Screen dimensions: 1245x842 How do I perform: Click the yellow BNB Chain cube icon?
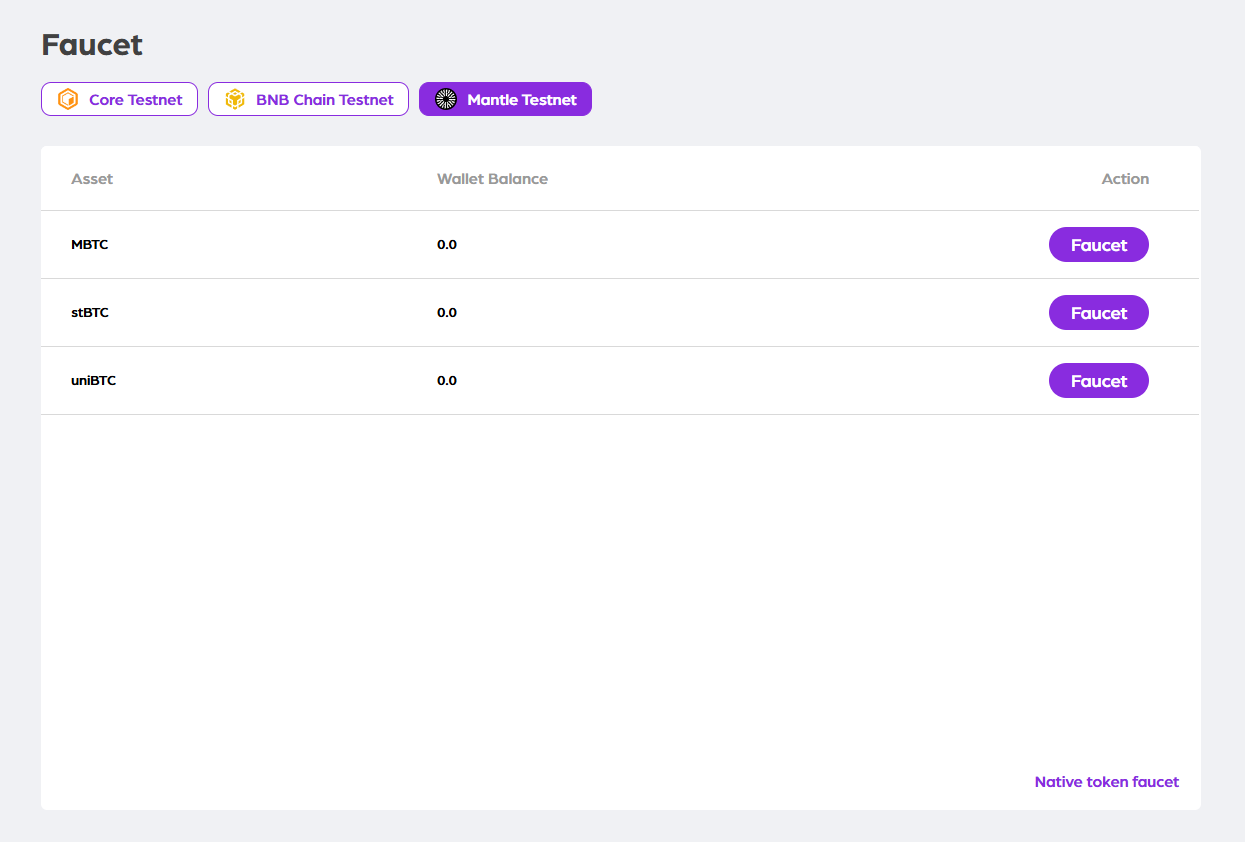point(235,99)
